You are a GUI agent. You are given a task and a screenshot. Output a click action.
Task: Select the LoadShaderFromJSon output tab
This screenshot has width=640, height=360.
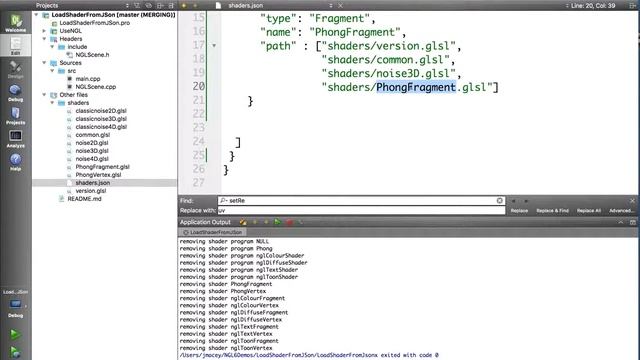tap(212, 232)
